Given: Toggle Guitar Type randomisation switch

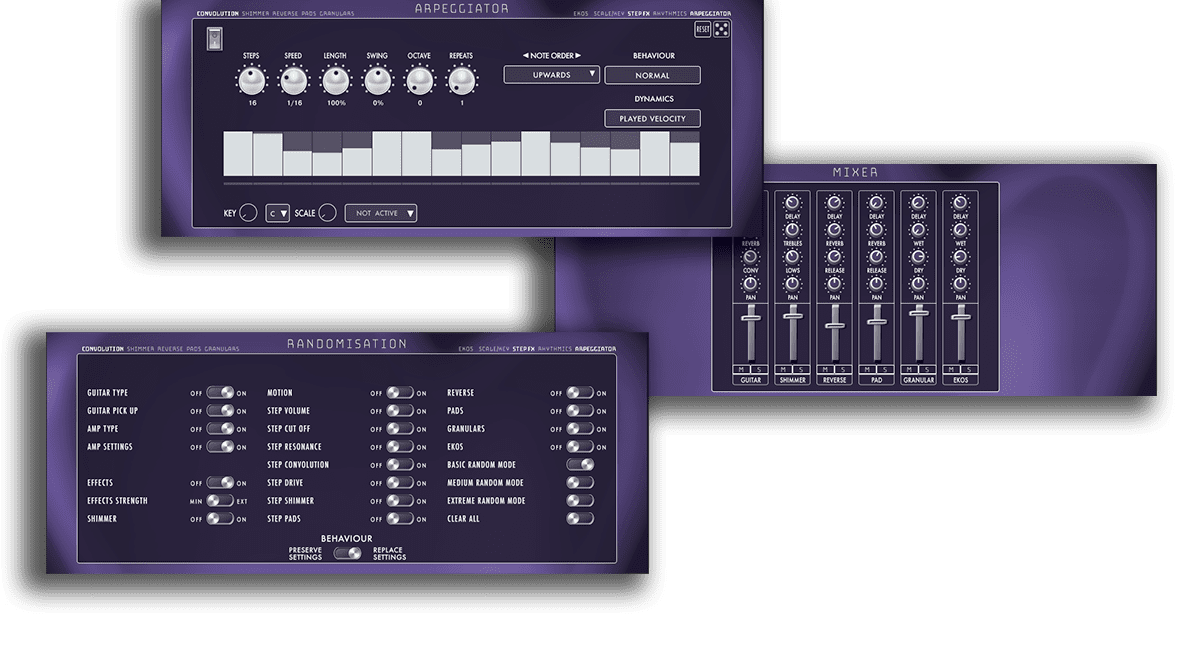Looking at the screenshot, I should pyautogui.click(x=220, y=393).
